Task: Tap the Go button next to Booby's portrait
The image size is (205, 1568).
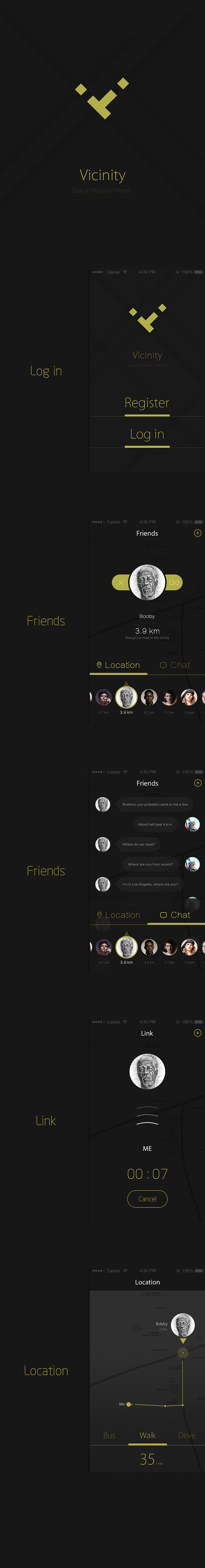Action: pyautogui.click(x=174, y=583)
